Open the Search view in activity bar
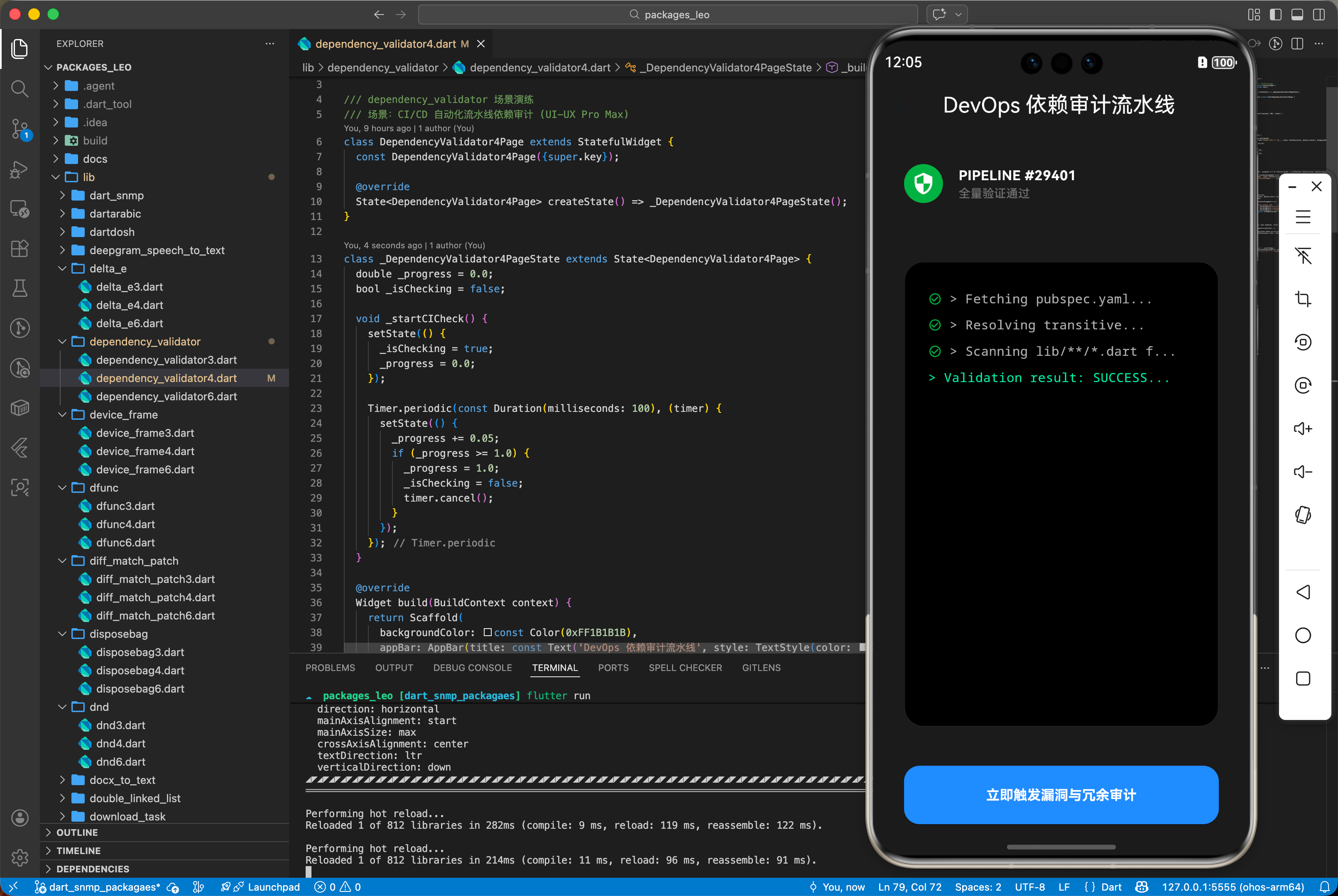The image size is (1338, 896). 20,88
